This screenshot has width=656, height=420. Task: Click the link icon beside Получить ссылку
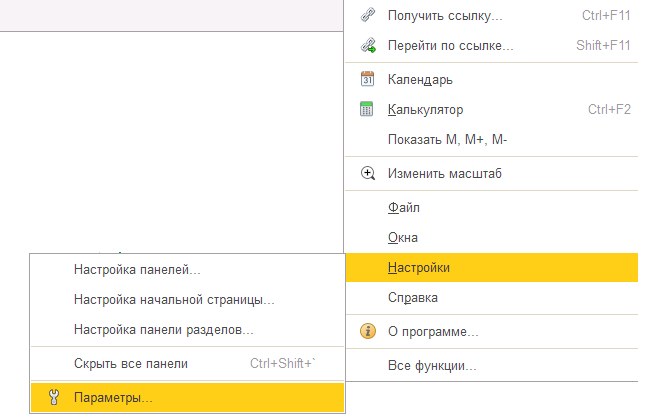368,15
